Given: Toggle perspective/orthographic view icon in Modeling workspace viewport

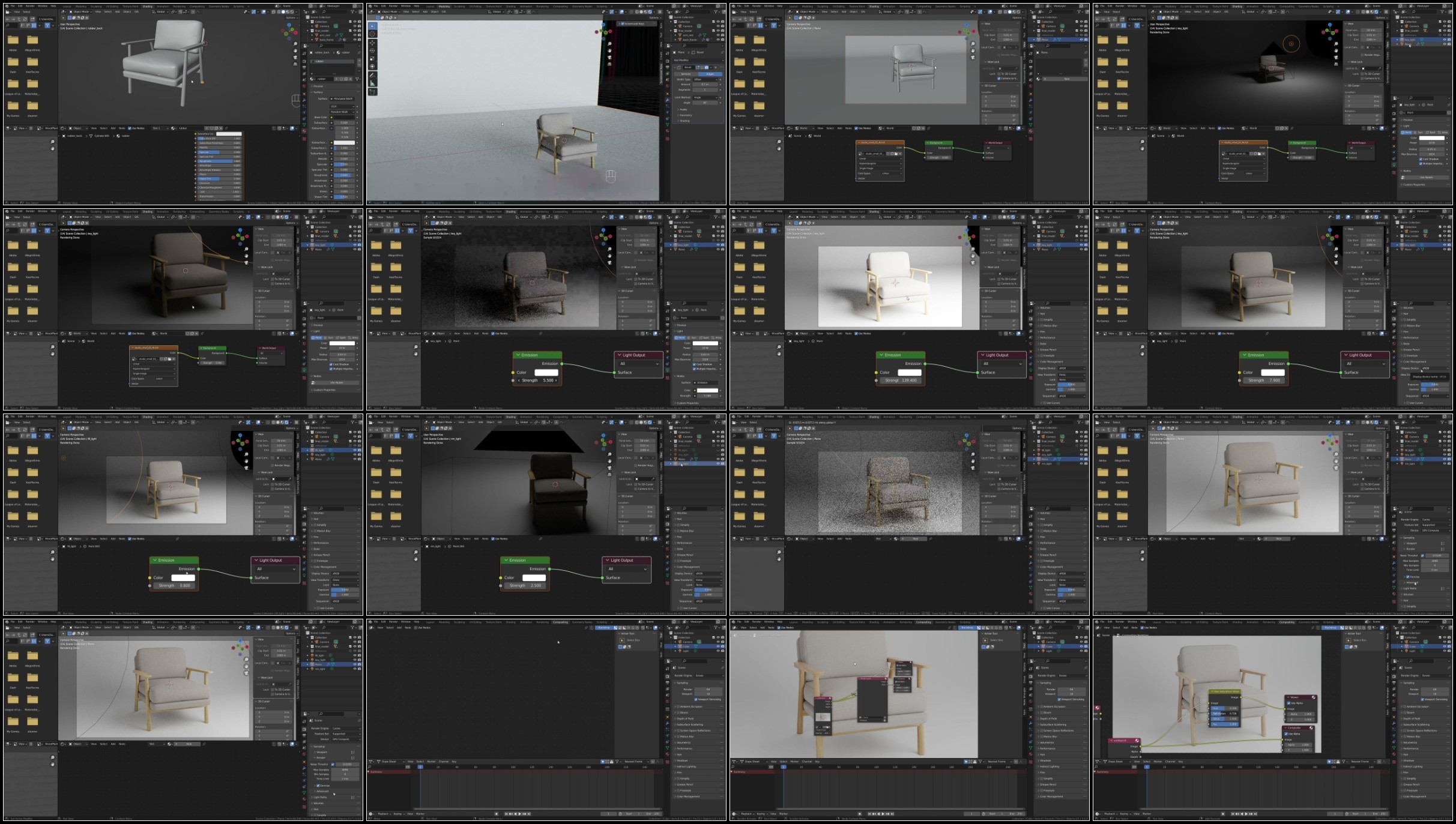Looking at the screenshot, I should 609,64.
